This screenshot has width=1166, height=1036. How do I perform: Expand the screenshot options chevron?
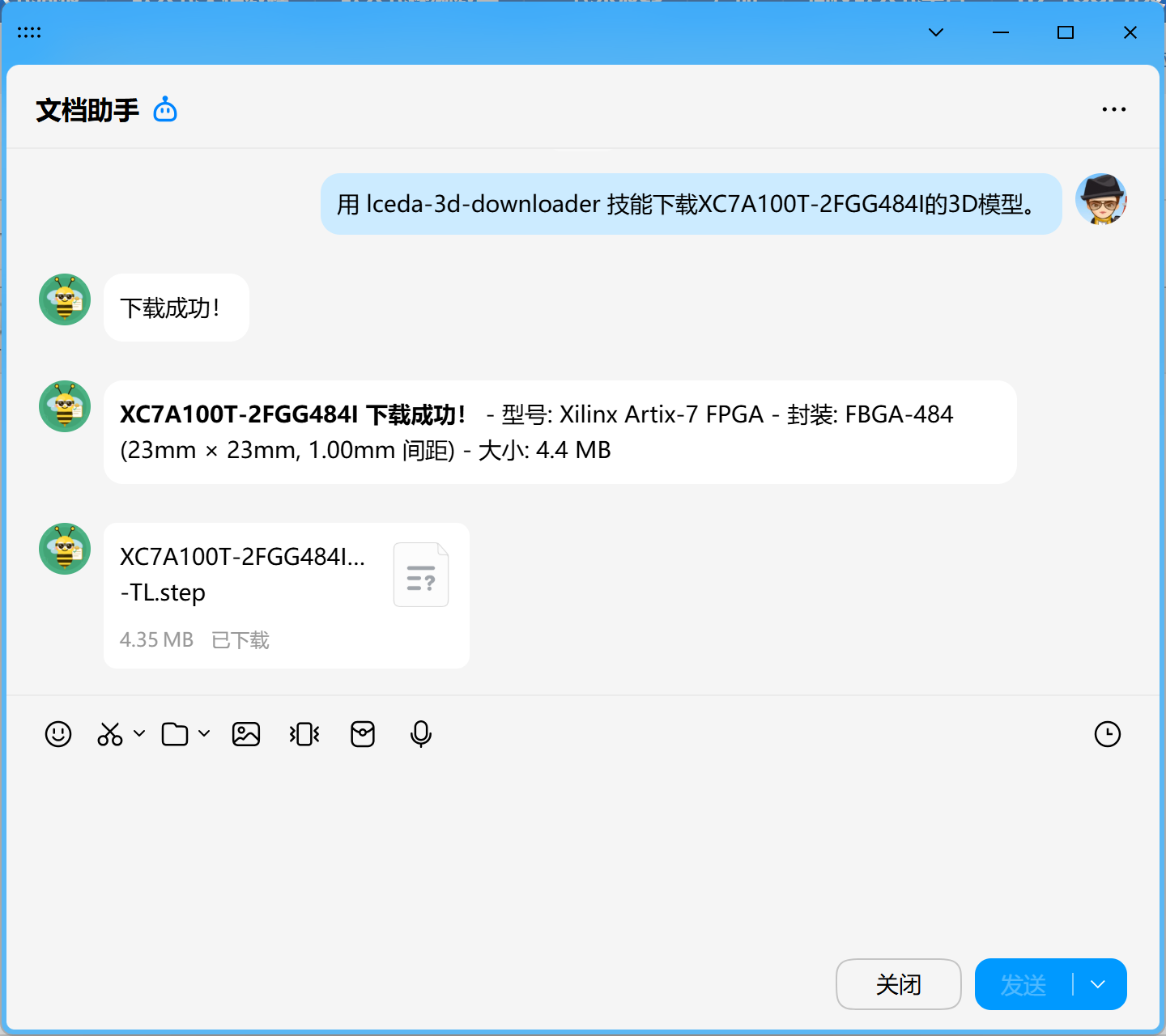(x=138, y=734)
